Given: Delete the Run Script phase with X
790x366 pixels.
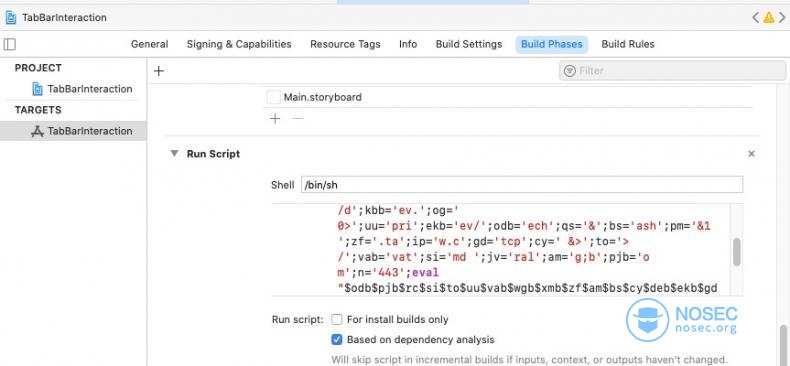Looking at the screenshot, I should (x=751, y=154).
